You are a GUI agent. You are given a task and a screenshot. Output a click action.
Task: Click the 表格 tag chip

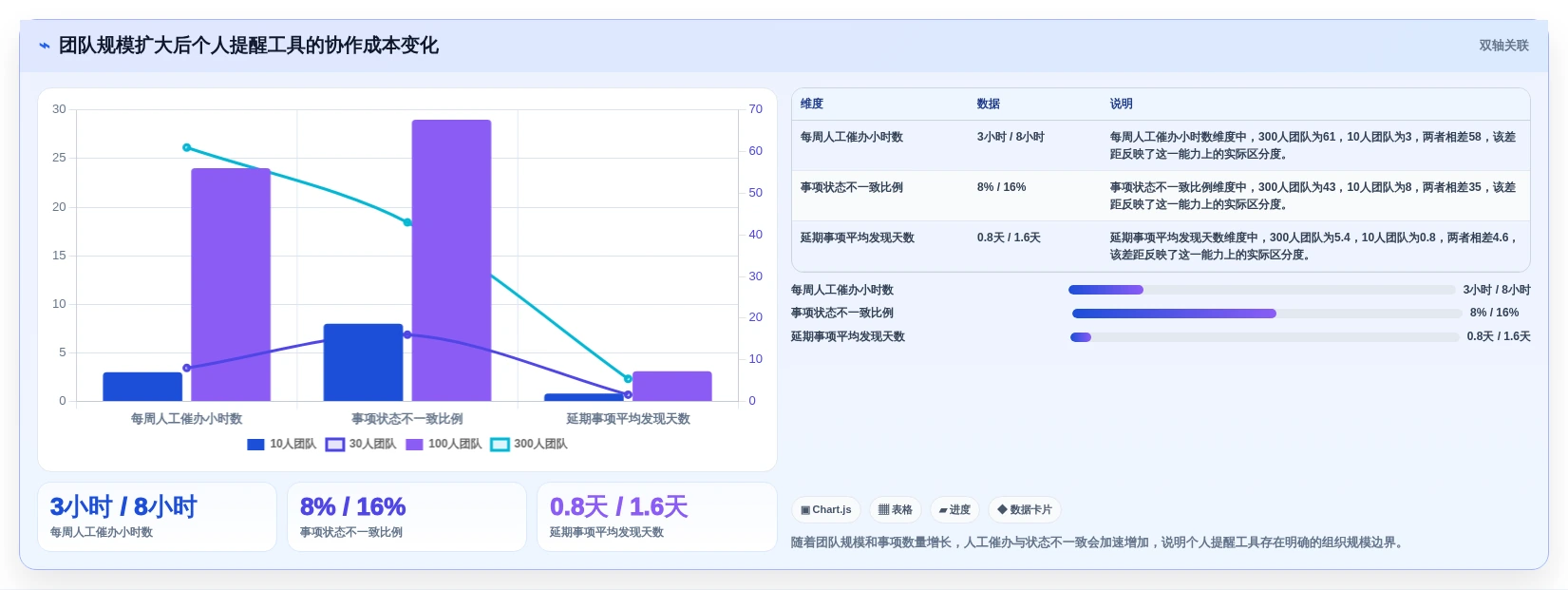[895, 510]
